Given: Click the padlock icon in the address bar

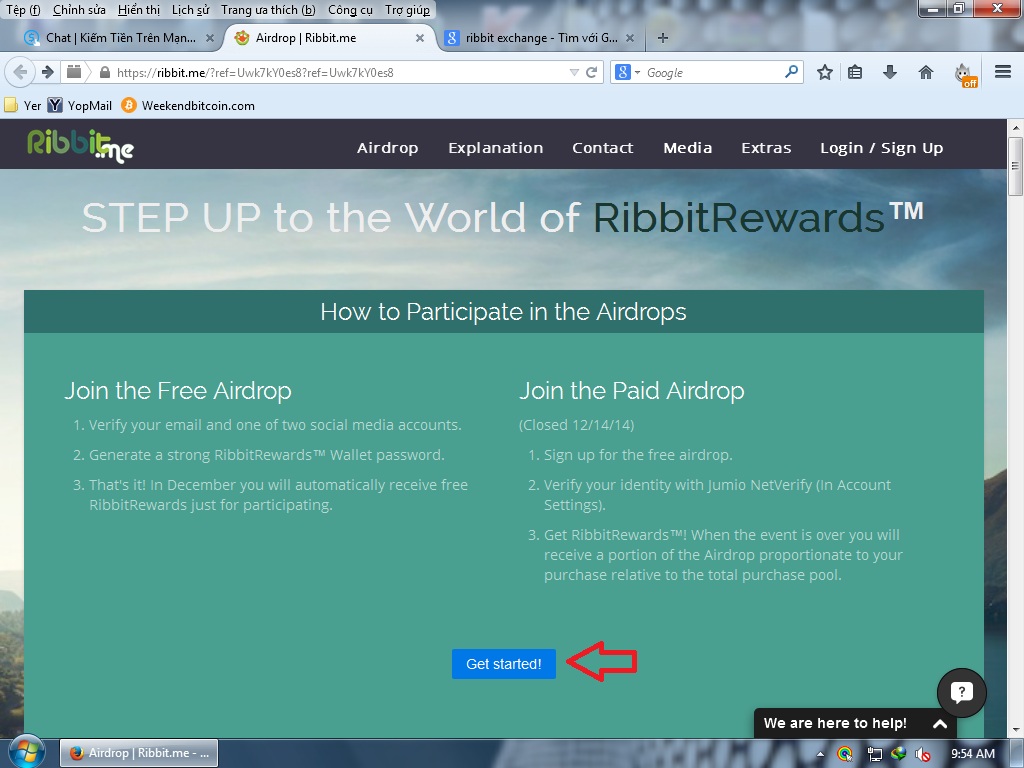Looking at the screenshot, I should pyautogui.click(x=104, y=72).
